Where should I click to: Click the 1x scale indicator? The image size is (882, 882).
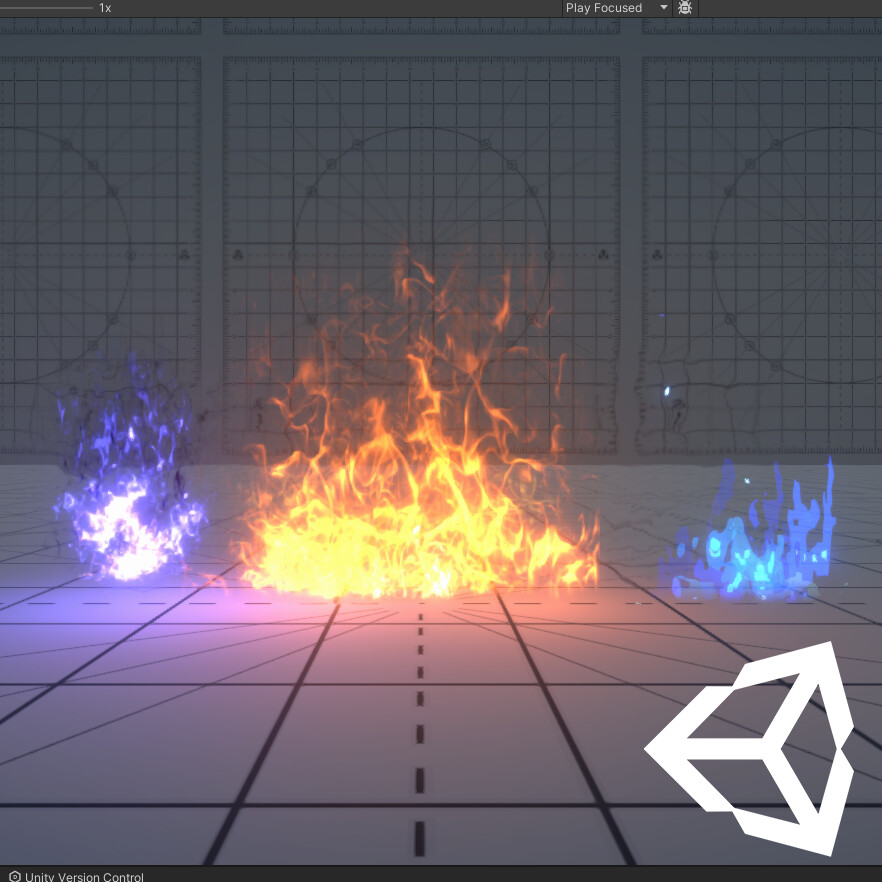103,7
